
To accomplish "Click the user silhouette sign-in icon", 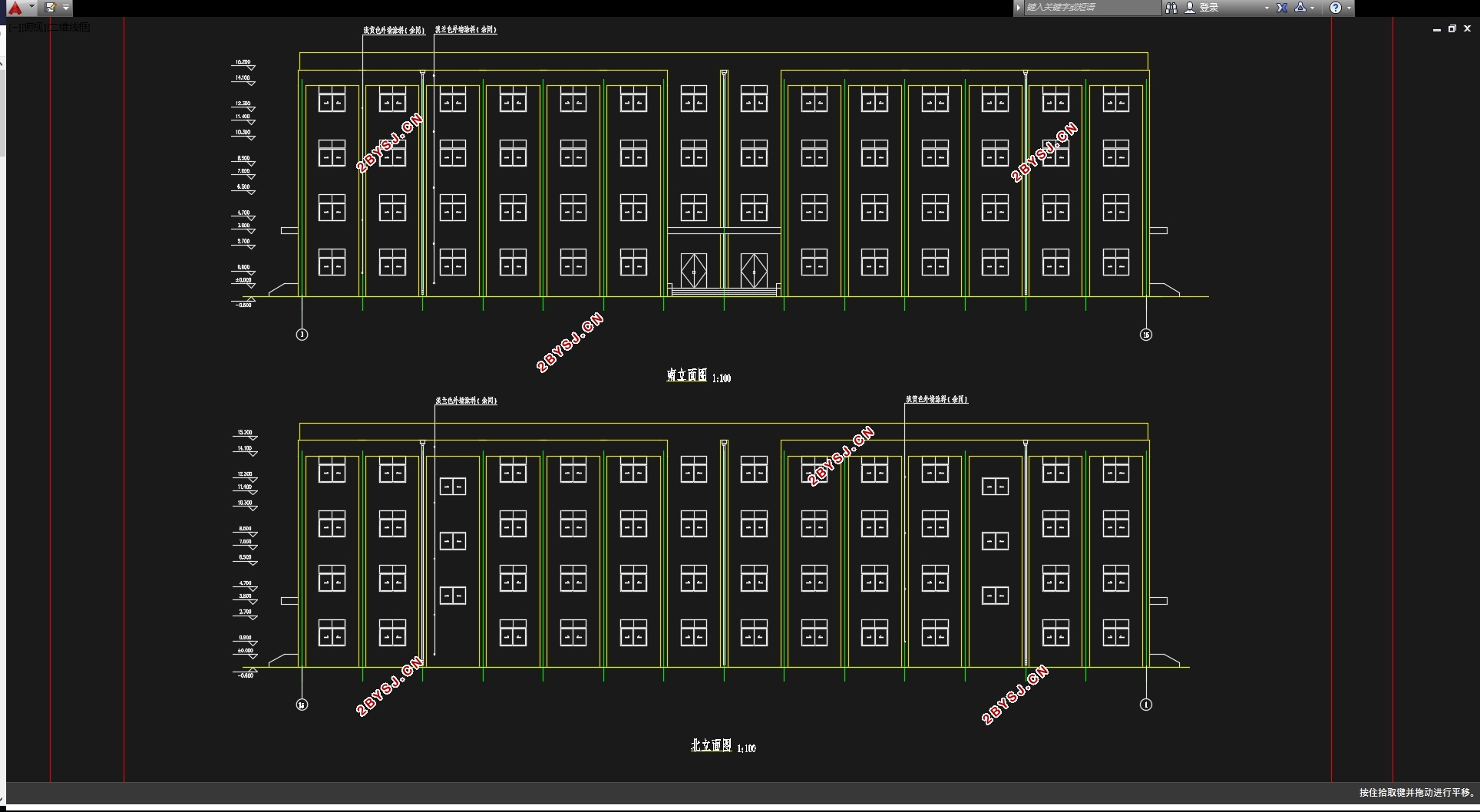I will coord(1190,8).
